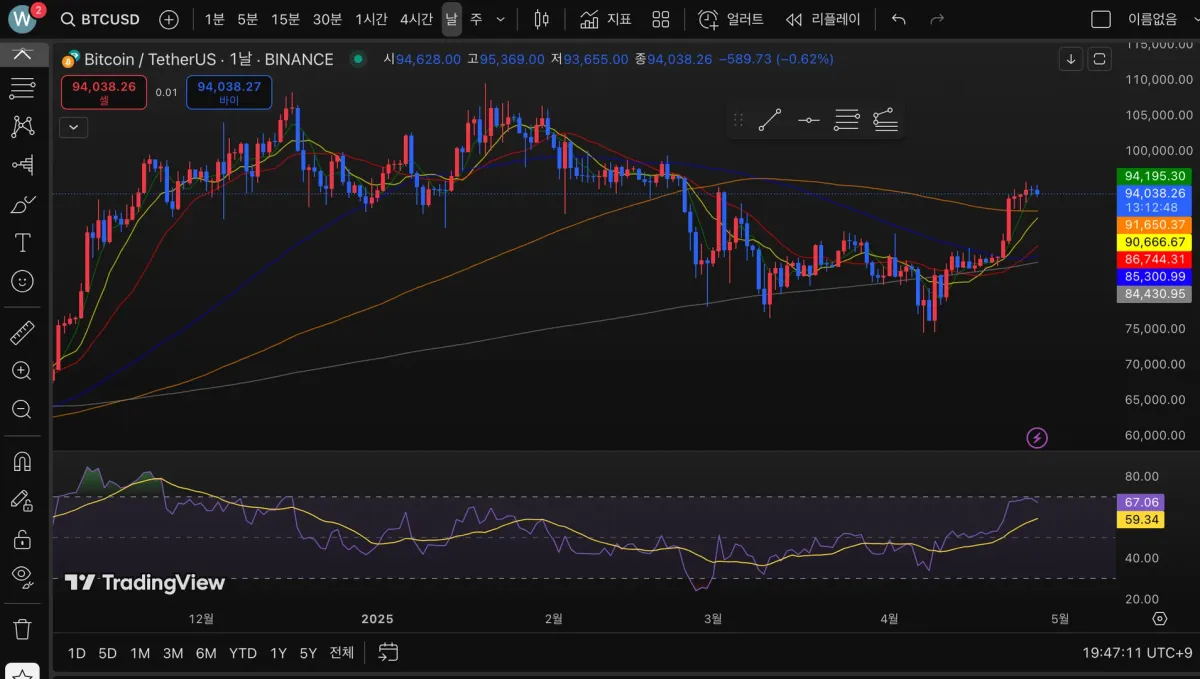
Task: Open the ruler measure tool
Action: point(22,332)
